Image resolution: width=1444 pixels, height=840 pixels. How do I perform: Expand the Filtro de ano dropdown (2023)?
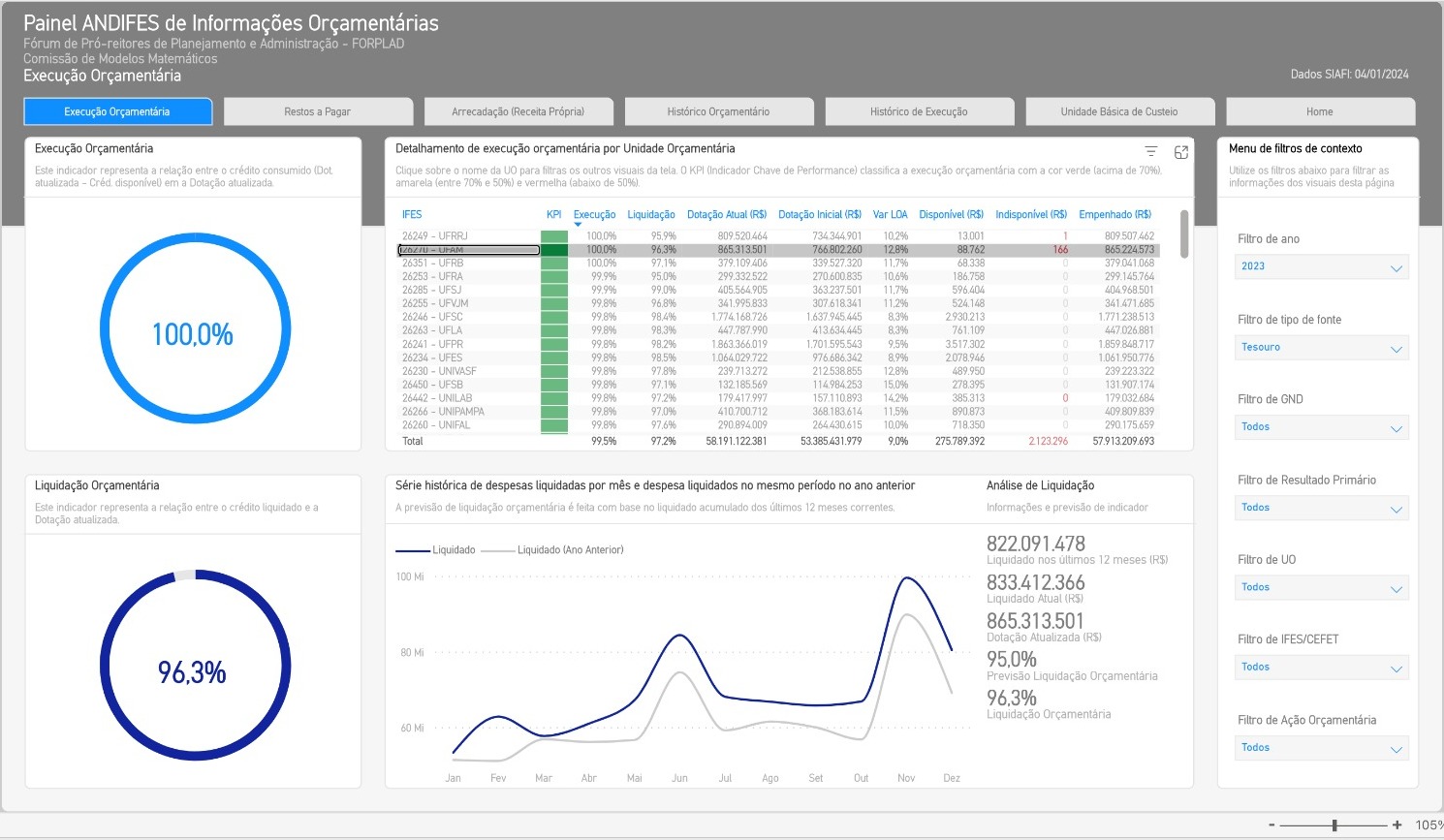1321,266
